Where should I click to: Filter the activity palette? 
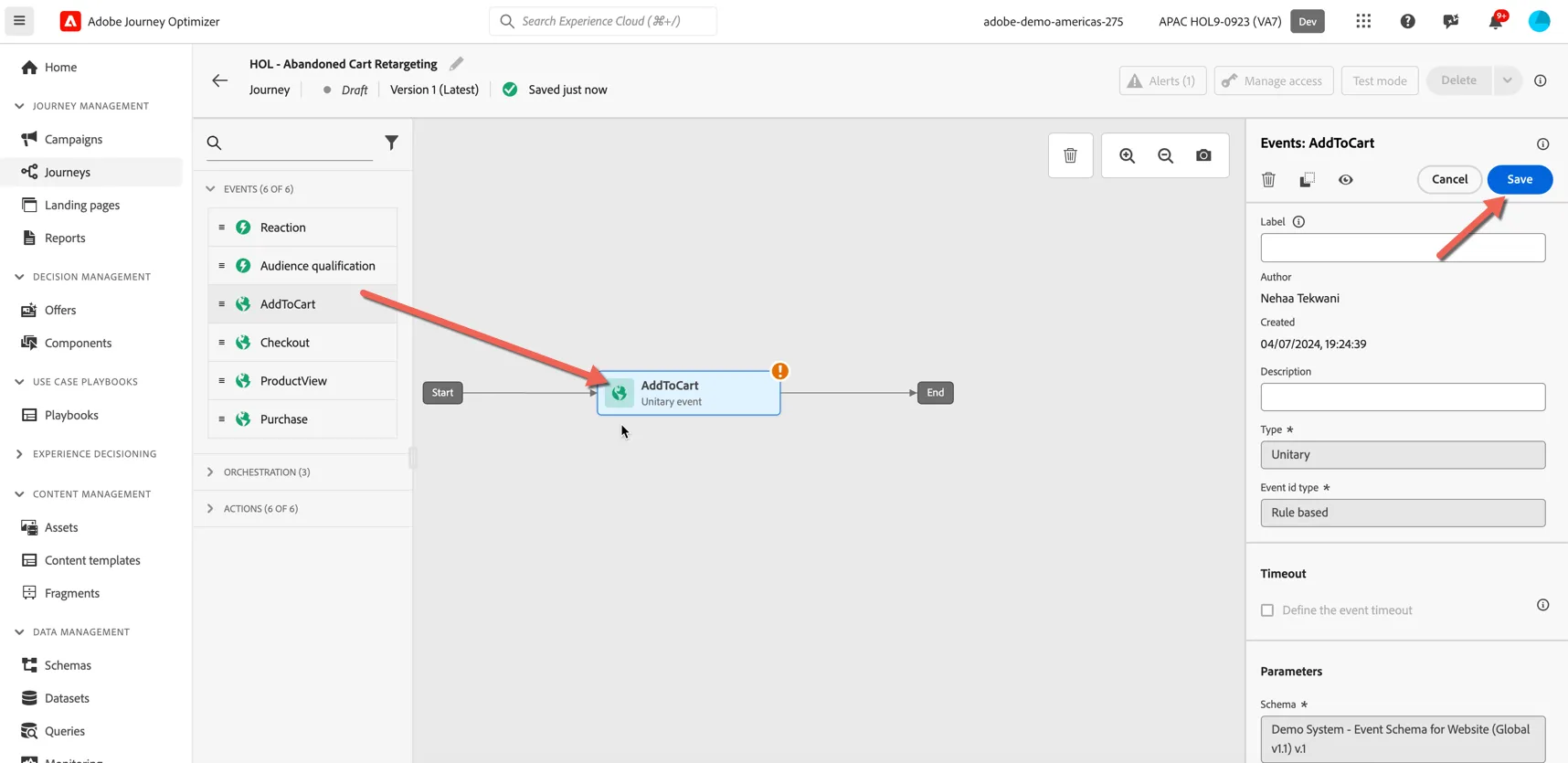tap(391, 143)
